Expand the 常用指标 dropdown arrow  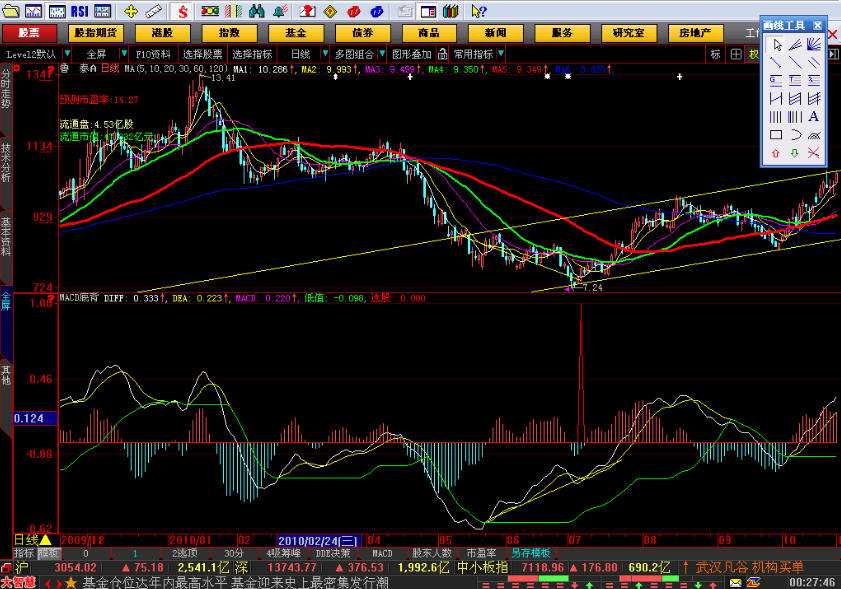[500, 54]
